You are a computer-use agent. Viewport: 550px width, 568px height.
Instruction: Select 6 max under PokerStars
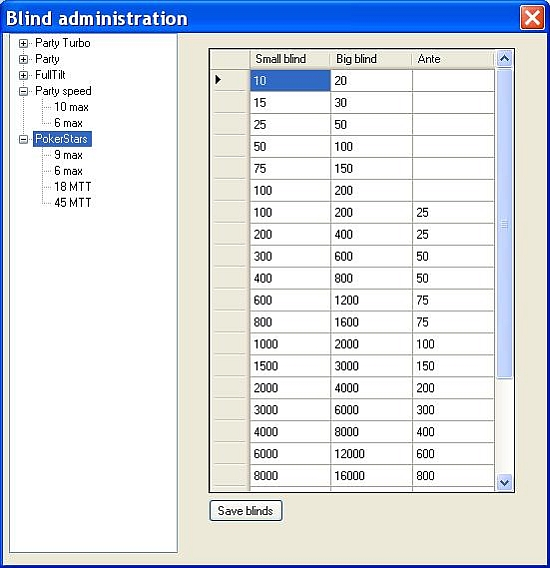(x=68, y=171)
